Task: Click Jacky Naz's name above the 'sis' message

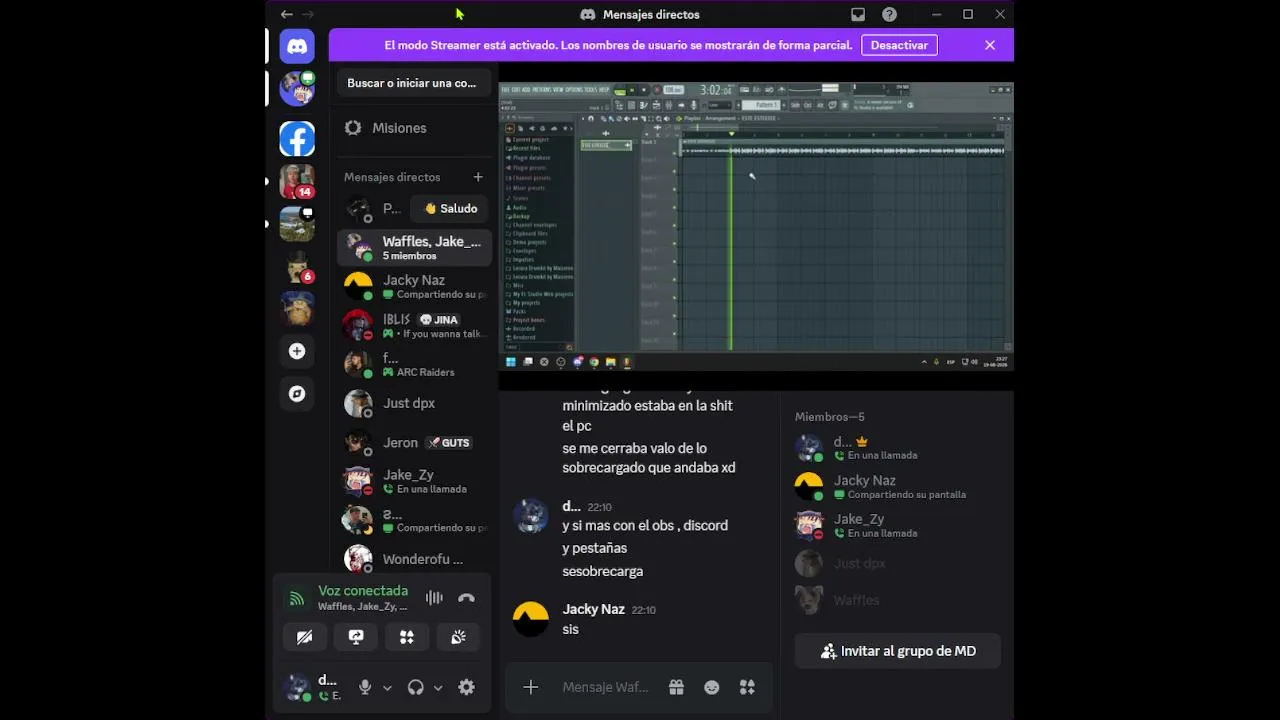Action: [x=594, y=609]
